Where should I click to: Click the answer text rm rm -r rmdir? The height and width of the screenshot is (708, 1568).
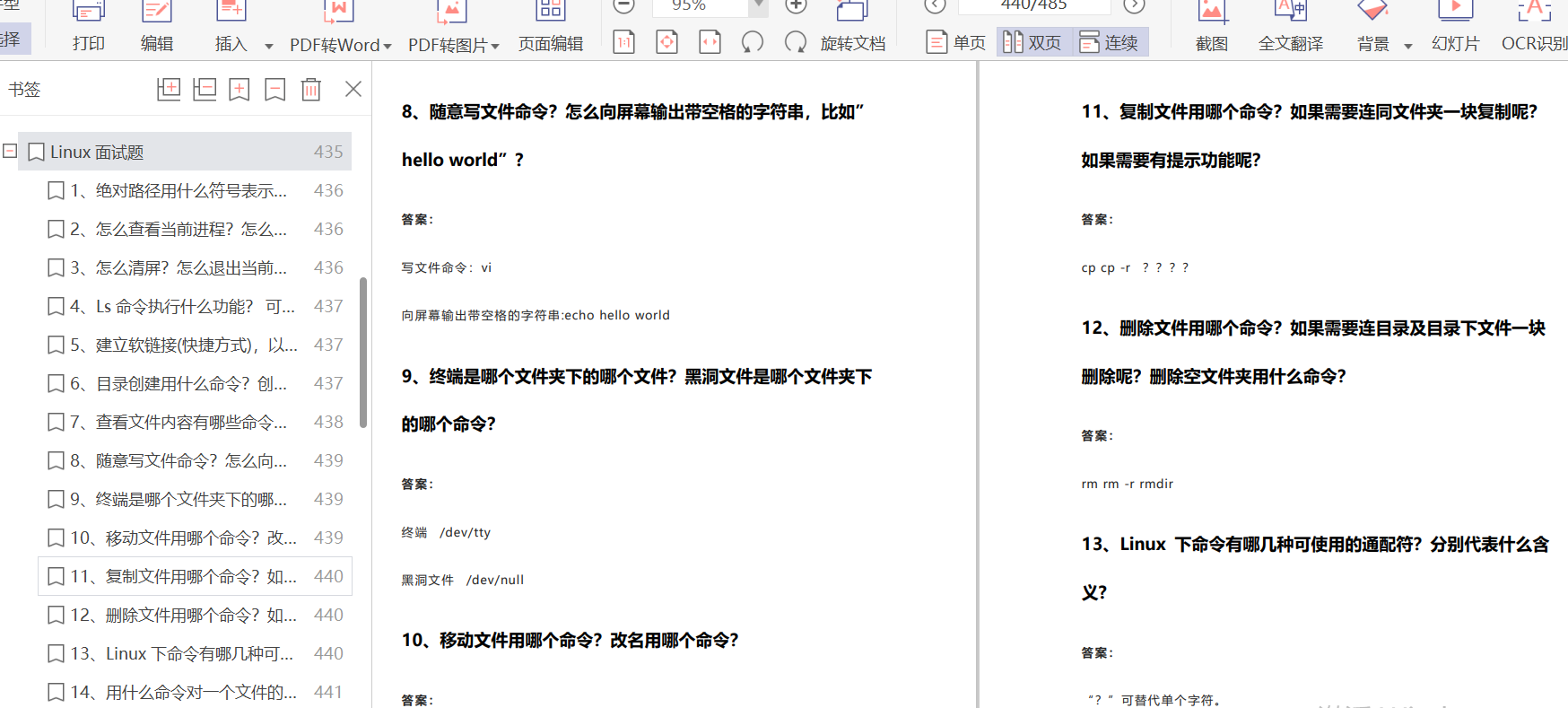click(1127, 484)
